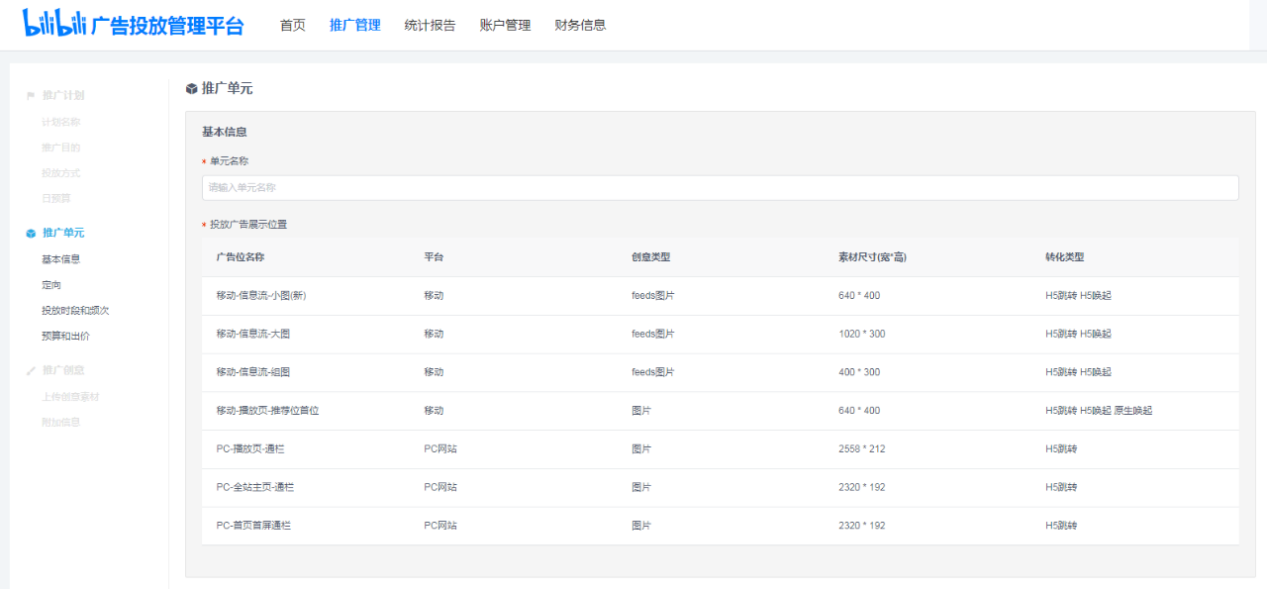Click the pencil icon beside 推广创意
Viewport: 1267px width, 589px height.
point(30,371)
